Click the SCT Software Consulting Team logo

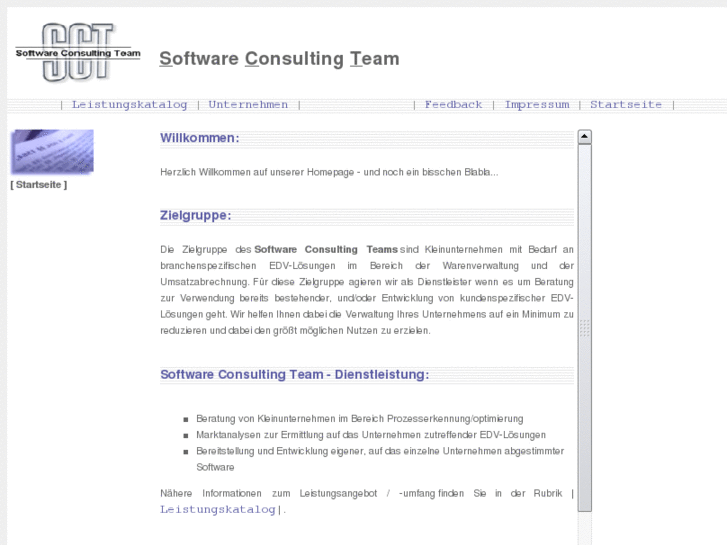[77, 53]
